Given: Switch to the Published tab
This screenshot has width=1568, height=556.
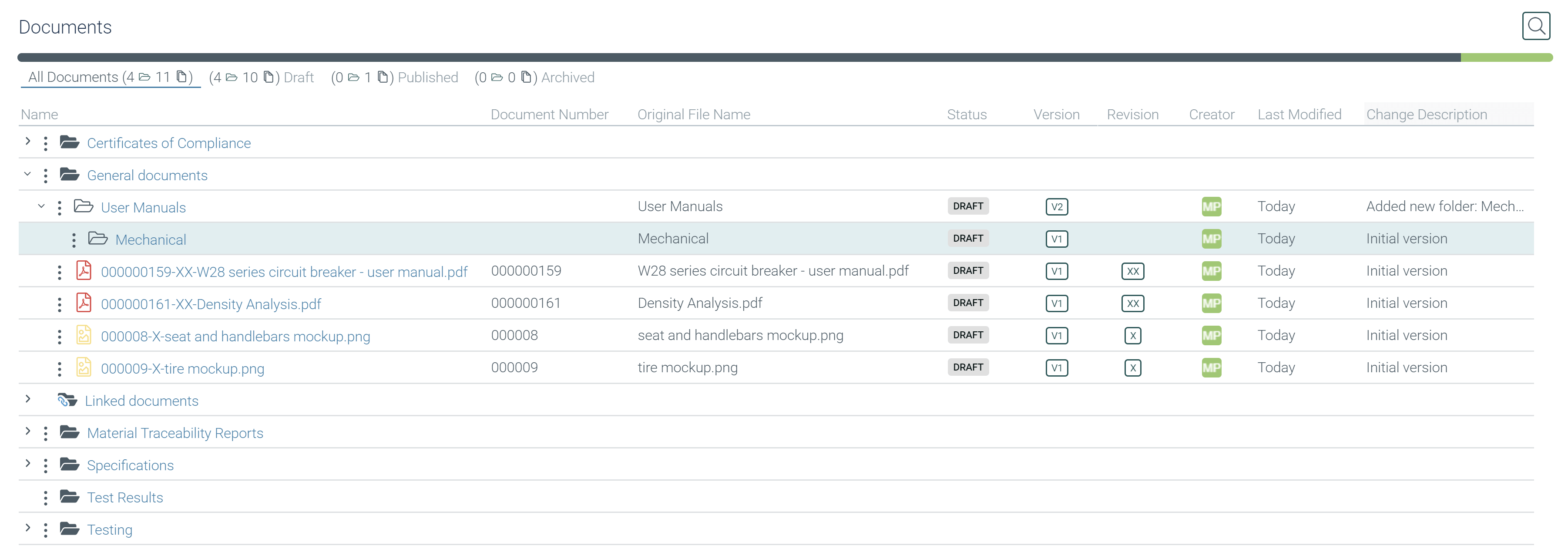Looking at the screenshot, I should (x=394, y=78).
